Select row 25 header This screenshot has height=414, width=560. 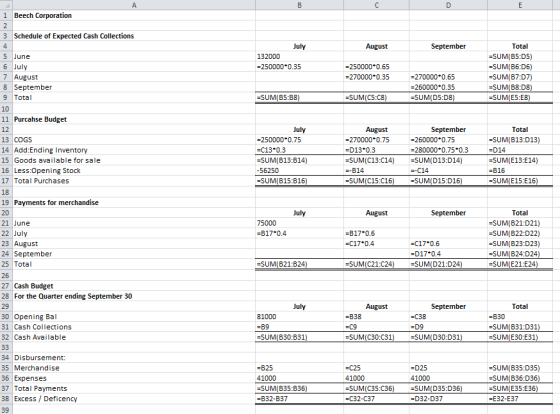[x=6, y=264]
